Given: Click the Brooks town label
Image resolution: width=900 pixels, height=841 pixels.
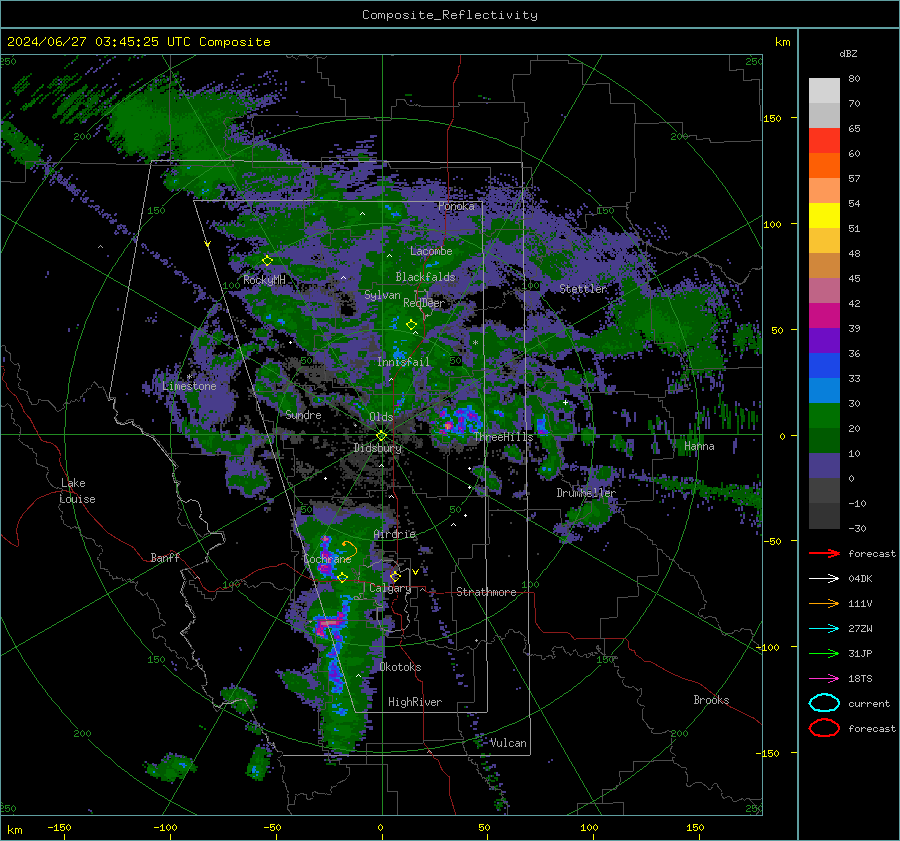Looking at the screenshot, I should 711,700.
